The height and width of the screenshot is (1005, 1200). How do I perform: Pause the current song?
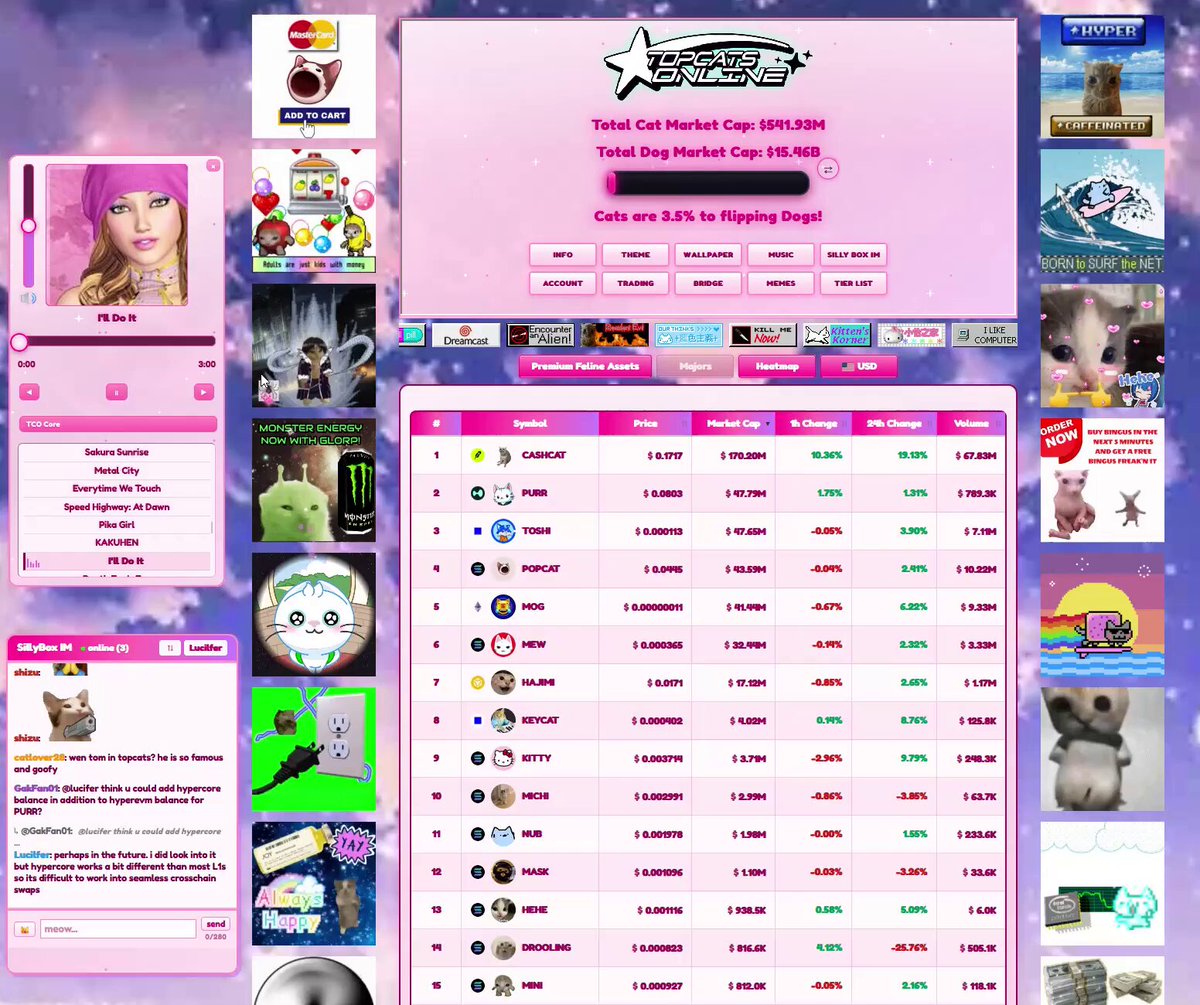click(116, 392)
